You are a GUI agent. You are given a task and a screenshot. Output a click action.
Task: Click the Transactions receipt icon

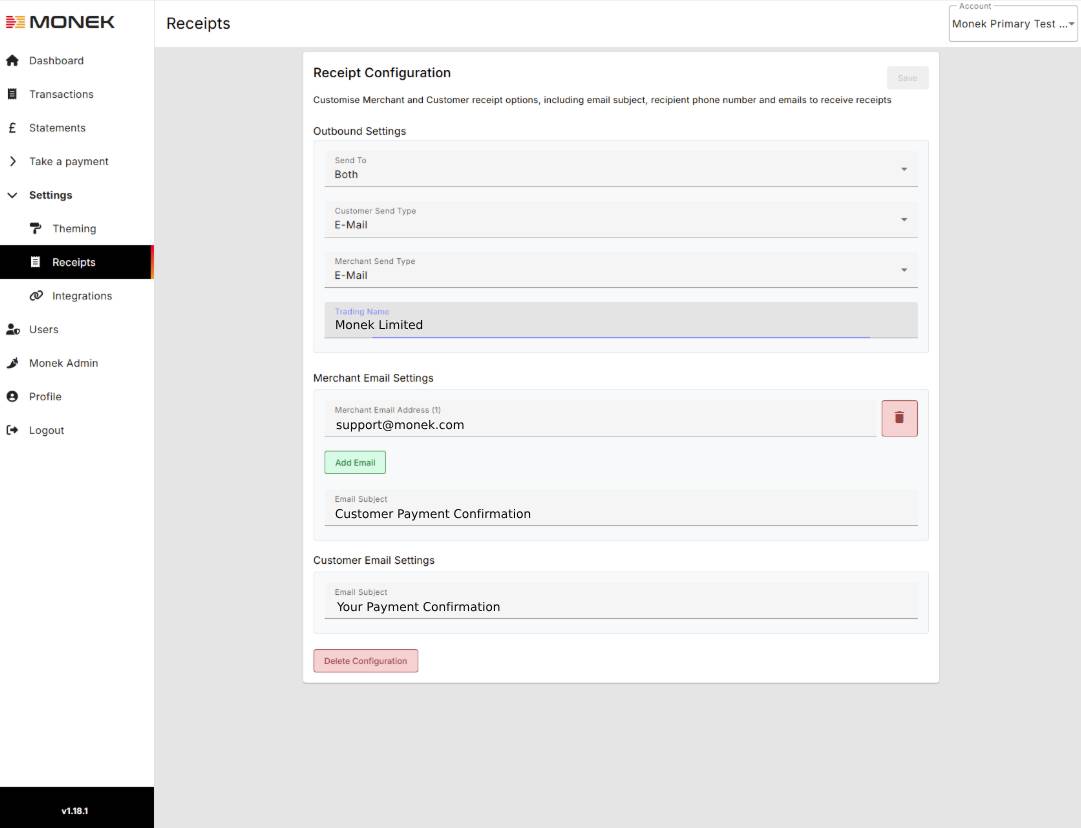tap(12, 94)
